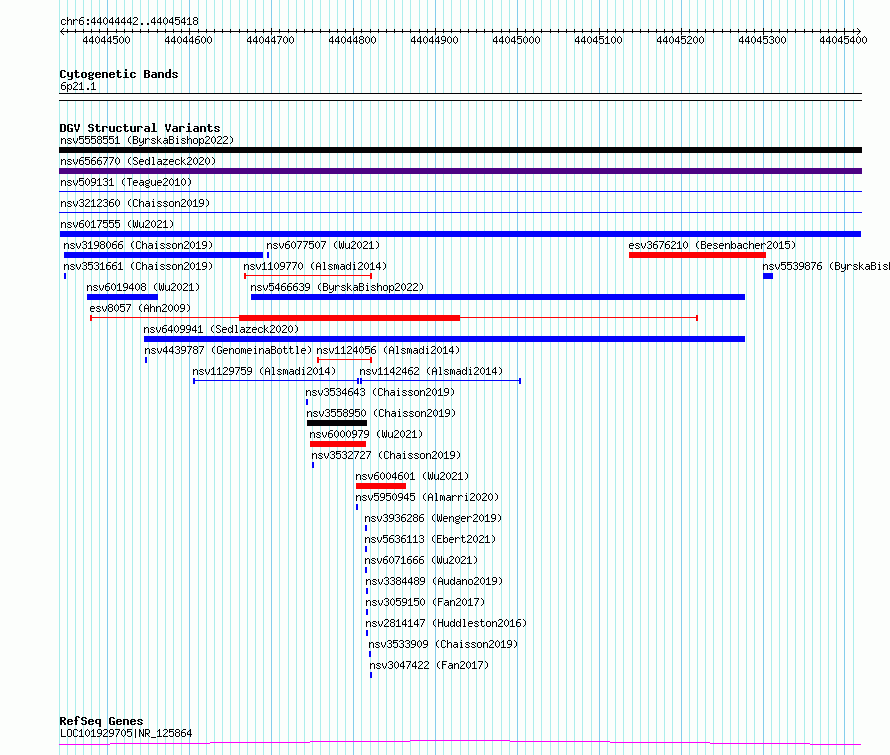Click the 44045200 ruler position label
The image size is (890, 755).
680,40
